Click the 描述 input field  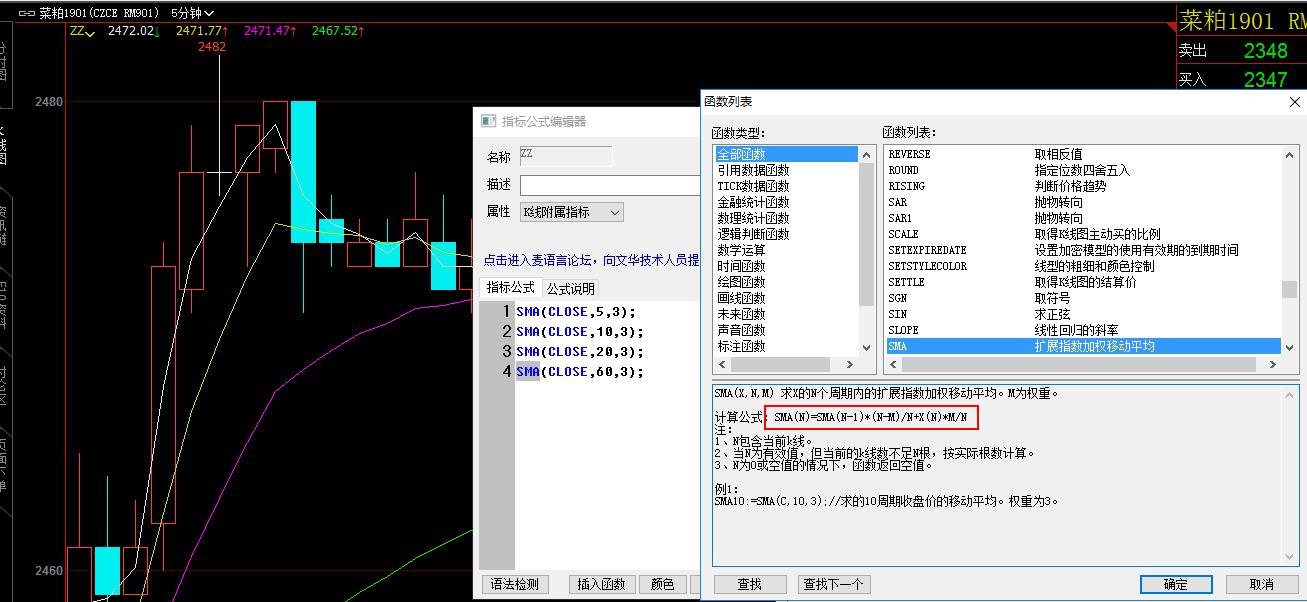610,185
